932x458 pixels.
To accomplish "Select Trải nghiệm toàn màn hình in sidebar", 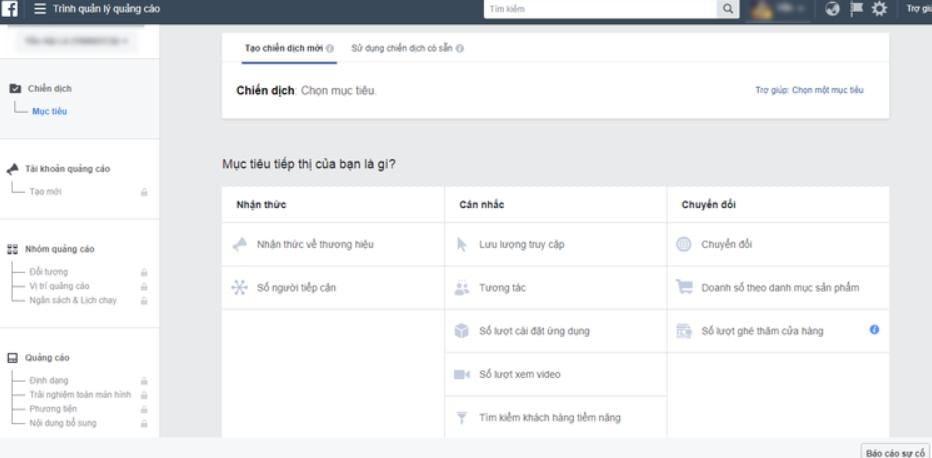I will tap(80, 395).
